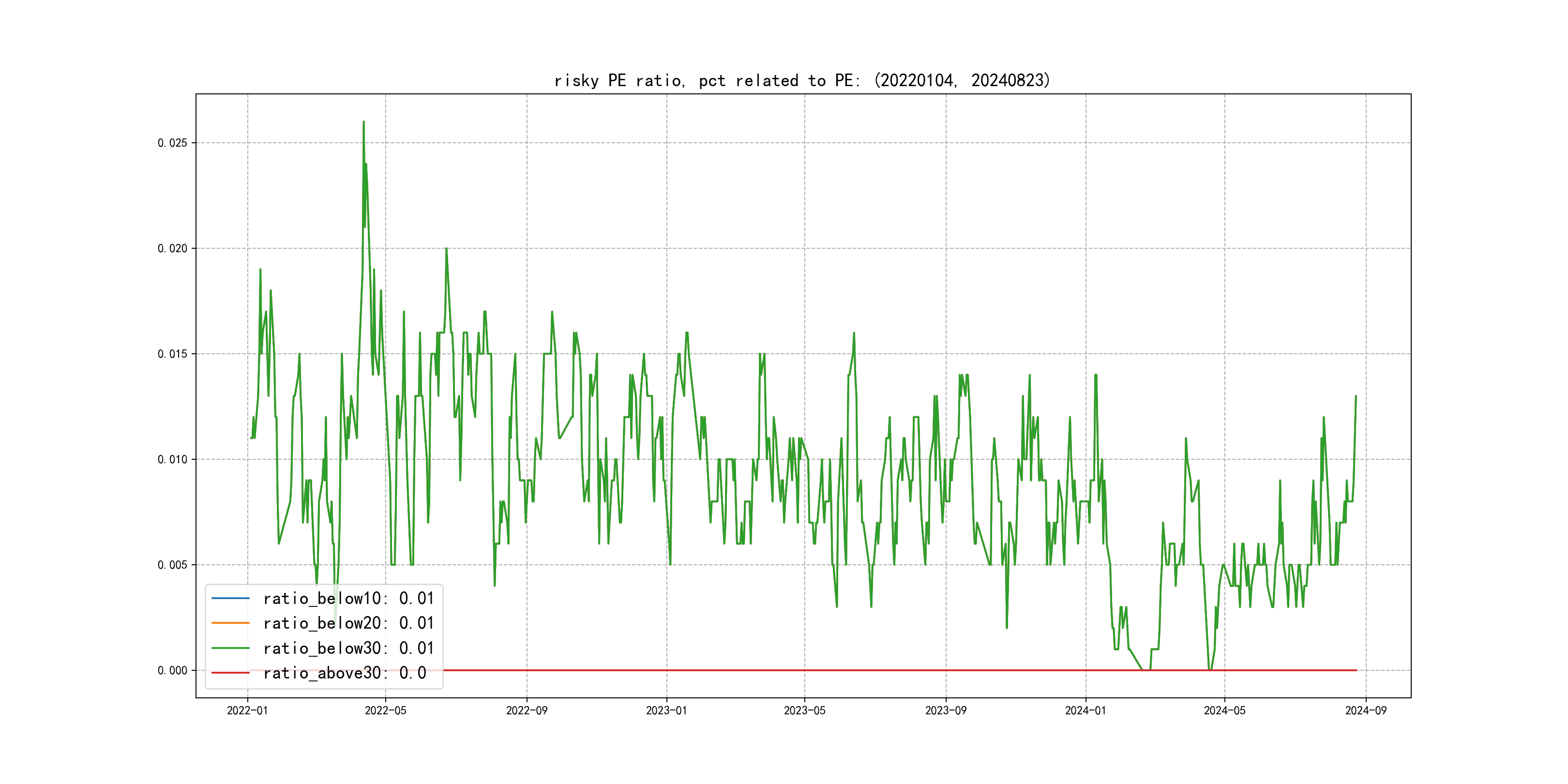Click the chart title text
The image size is (1568, 784).
click(x=802, y=80)
